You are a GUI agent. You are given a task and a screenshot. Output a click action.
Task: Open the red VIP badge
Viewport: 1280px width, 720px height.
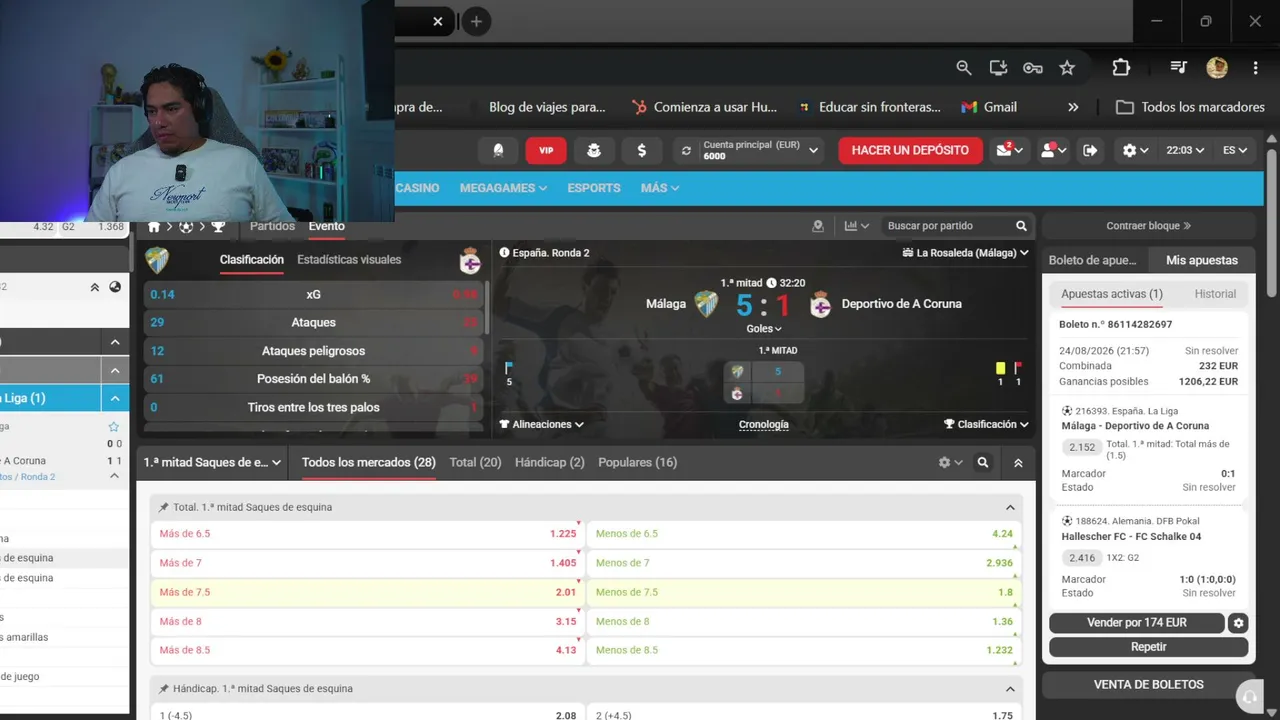pos(546,150)
